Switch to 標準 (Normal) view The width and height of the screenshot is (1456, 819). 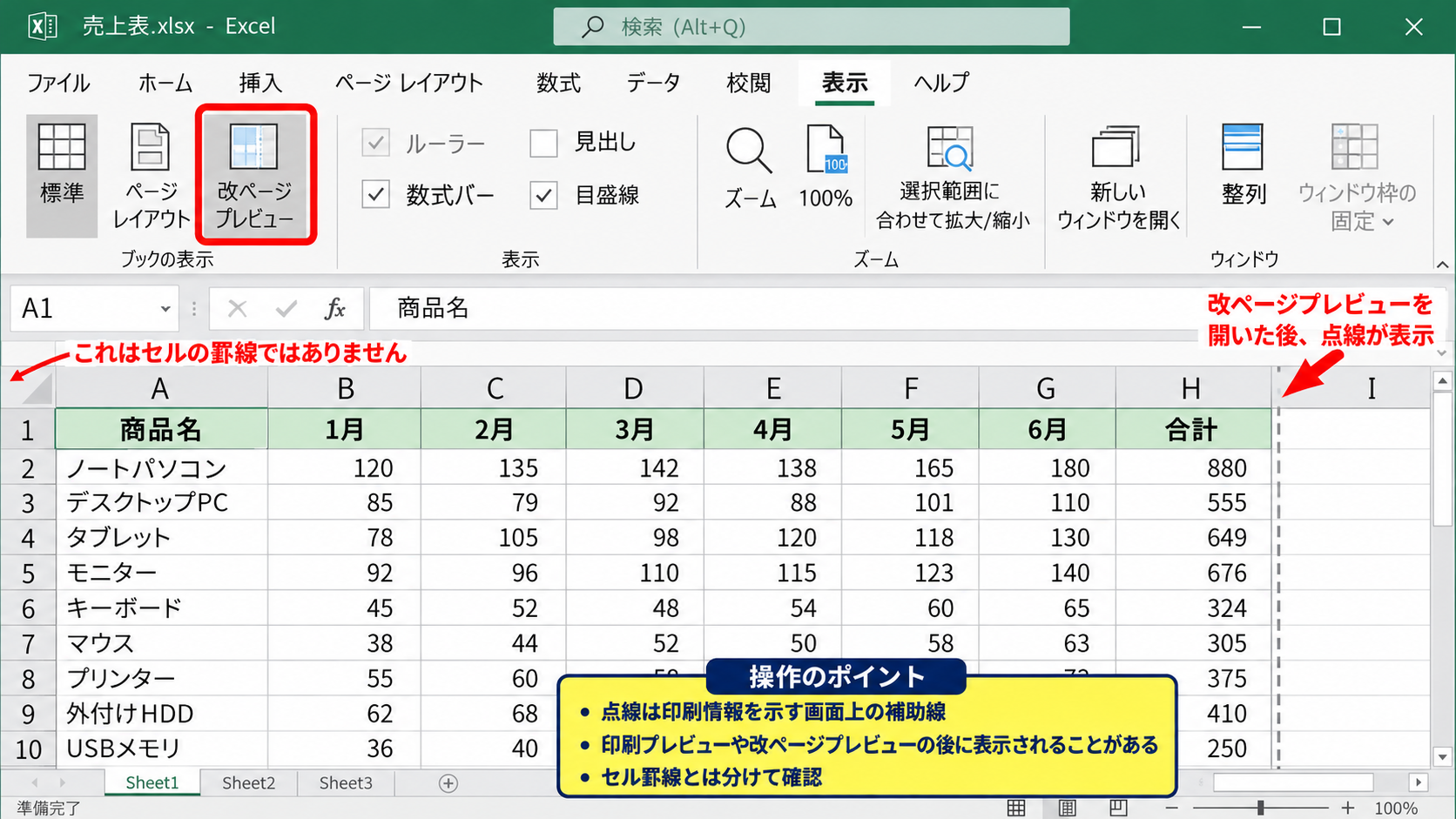(x=62, y=175)
